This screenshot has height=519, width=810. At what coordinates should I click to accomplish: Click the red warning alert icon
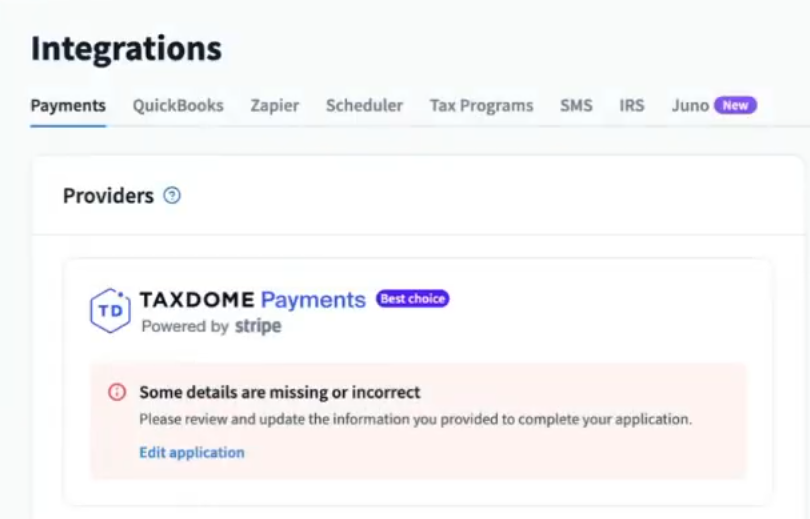tap(117, 393)
